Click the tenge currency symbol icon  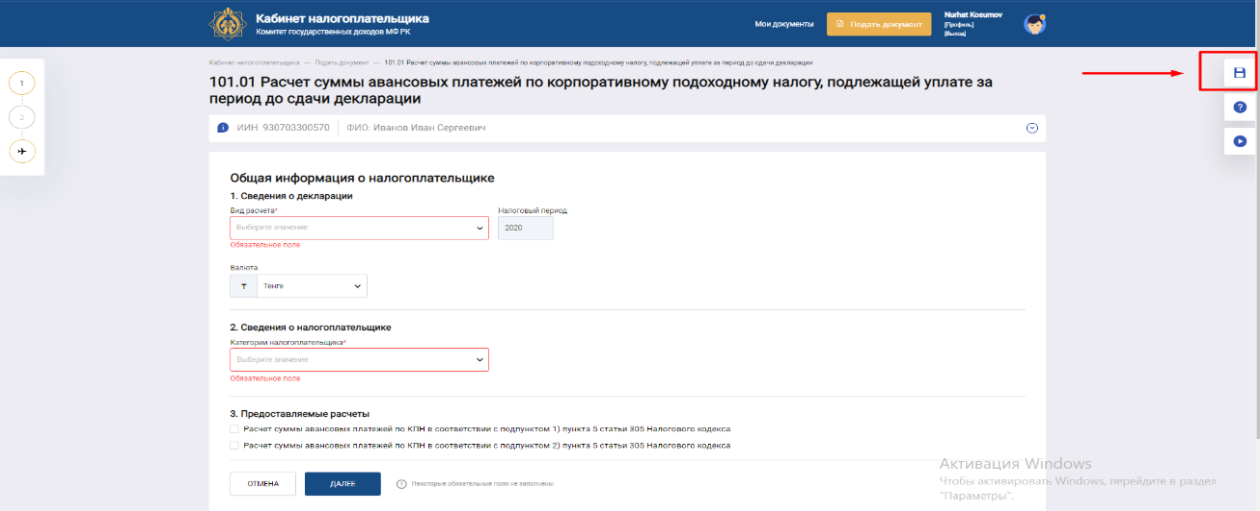point(244,286)
